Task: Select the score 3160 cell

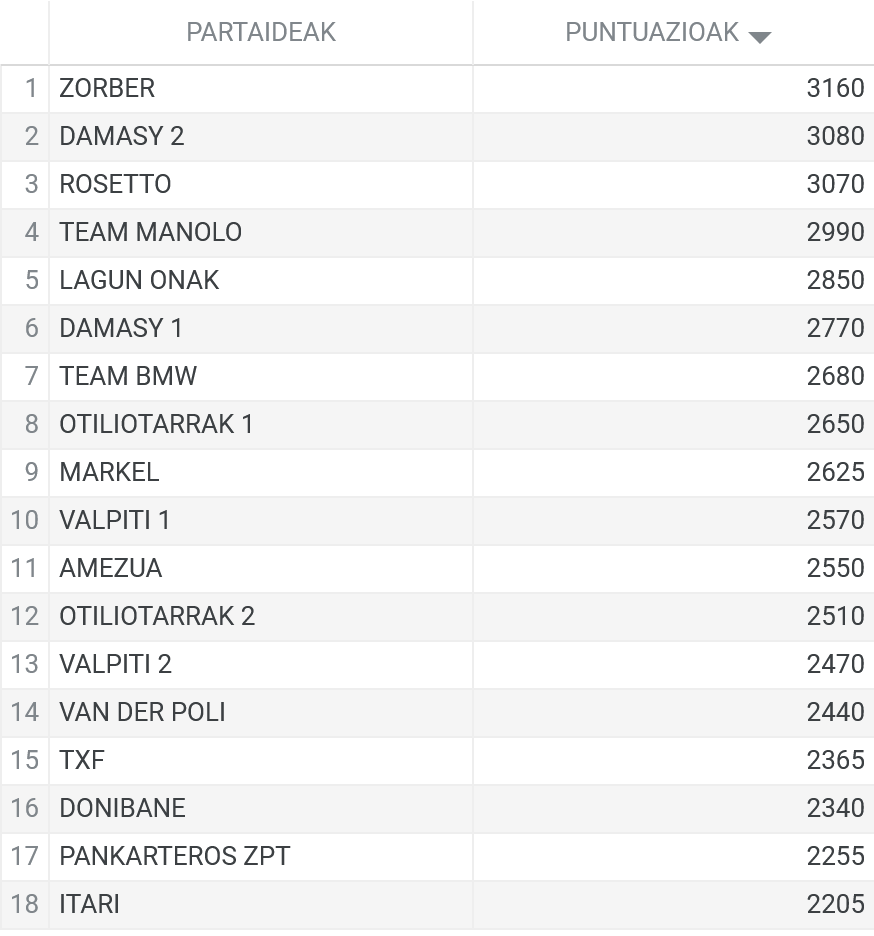Action: tap(673, 88)
